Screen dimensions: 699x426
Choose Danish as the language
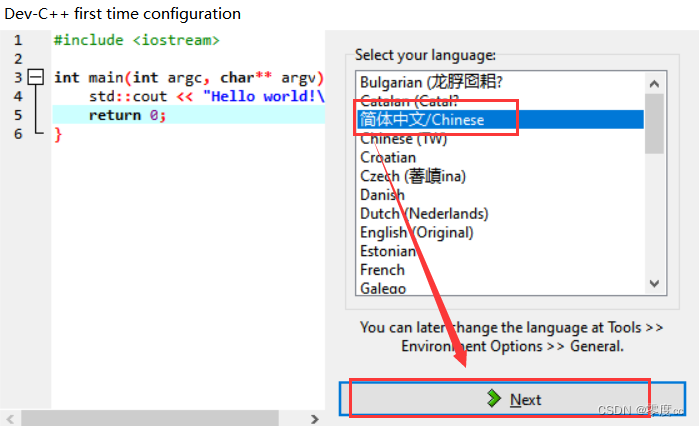[500, 195]
